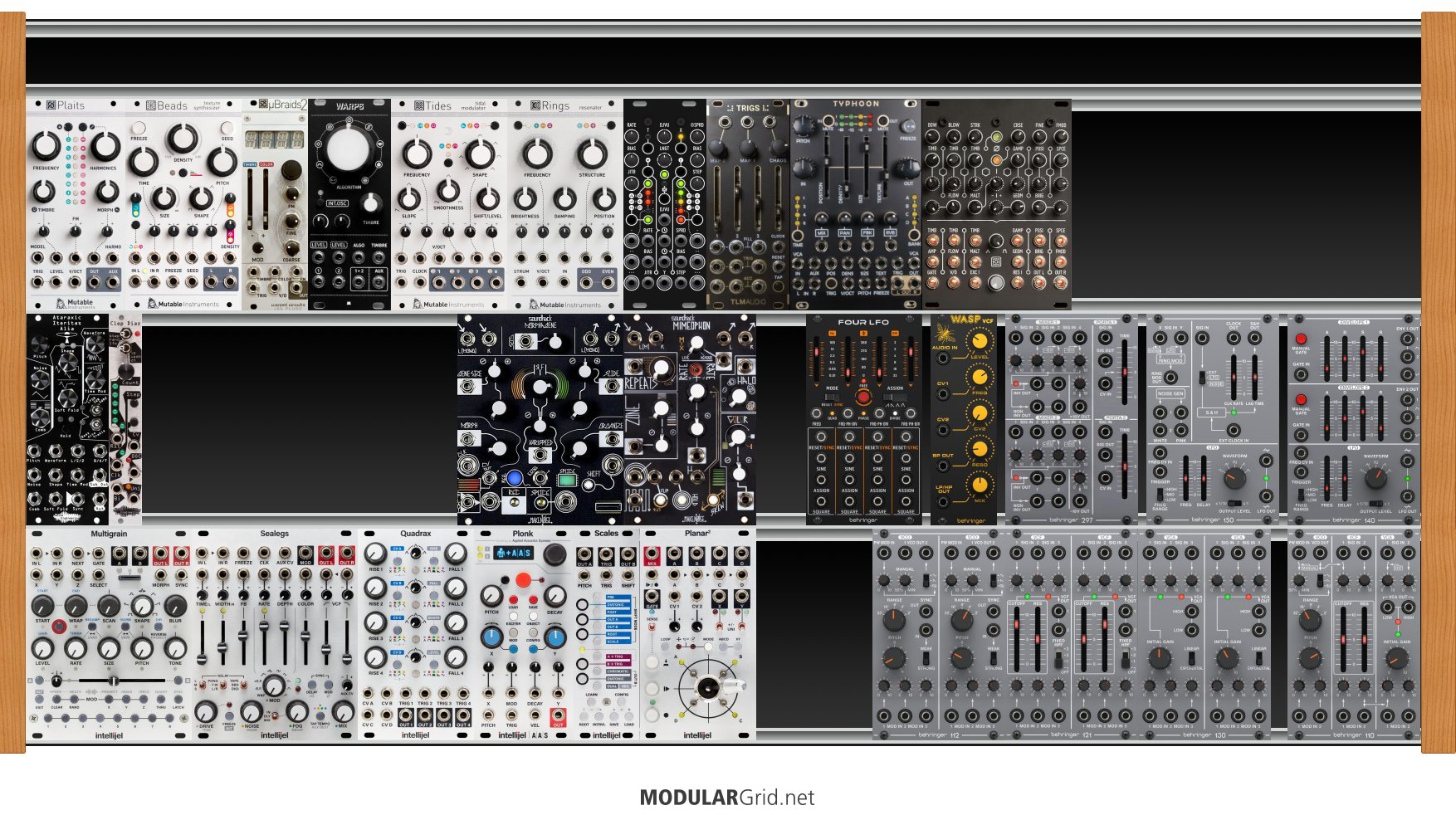Click the Sealegs MIX knob
The image size is (1456, 815).
343,711
